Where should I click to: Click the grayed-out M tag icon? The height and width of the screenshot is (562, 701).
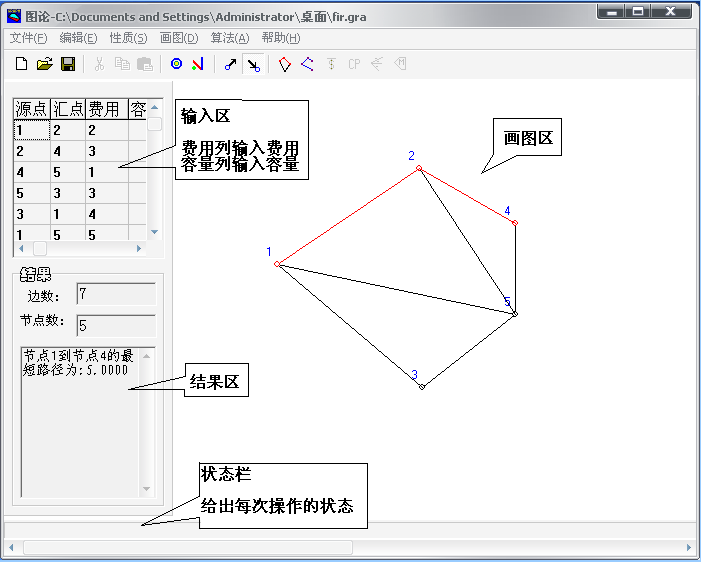tap(400, 63)
